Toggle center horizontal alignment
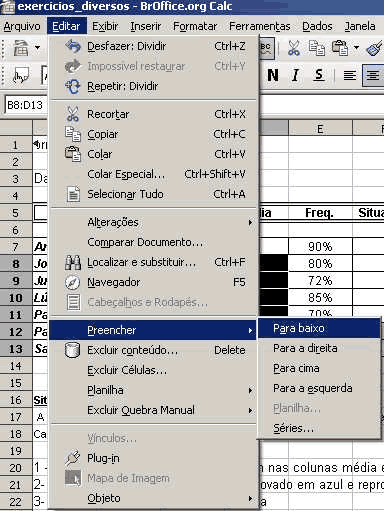Viewport: 384px width, 511px height. [373, 76]
